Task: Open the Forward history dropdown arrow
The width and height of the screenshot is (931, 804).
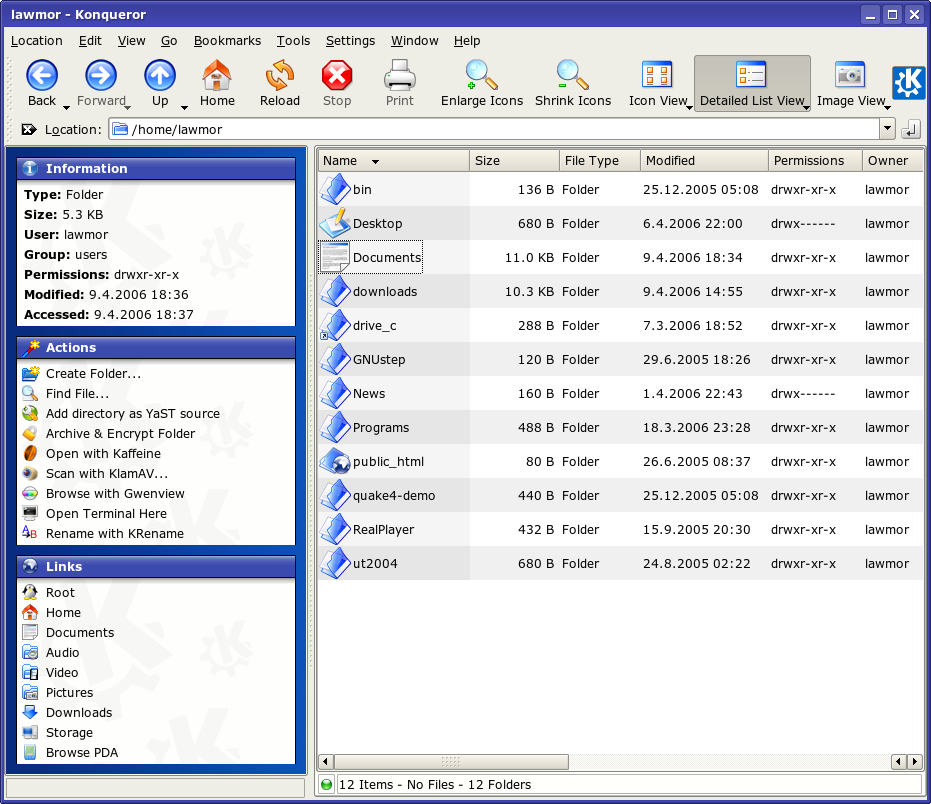Action: [128, 107]
